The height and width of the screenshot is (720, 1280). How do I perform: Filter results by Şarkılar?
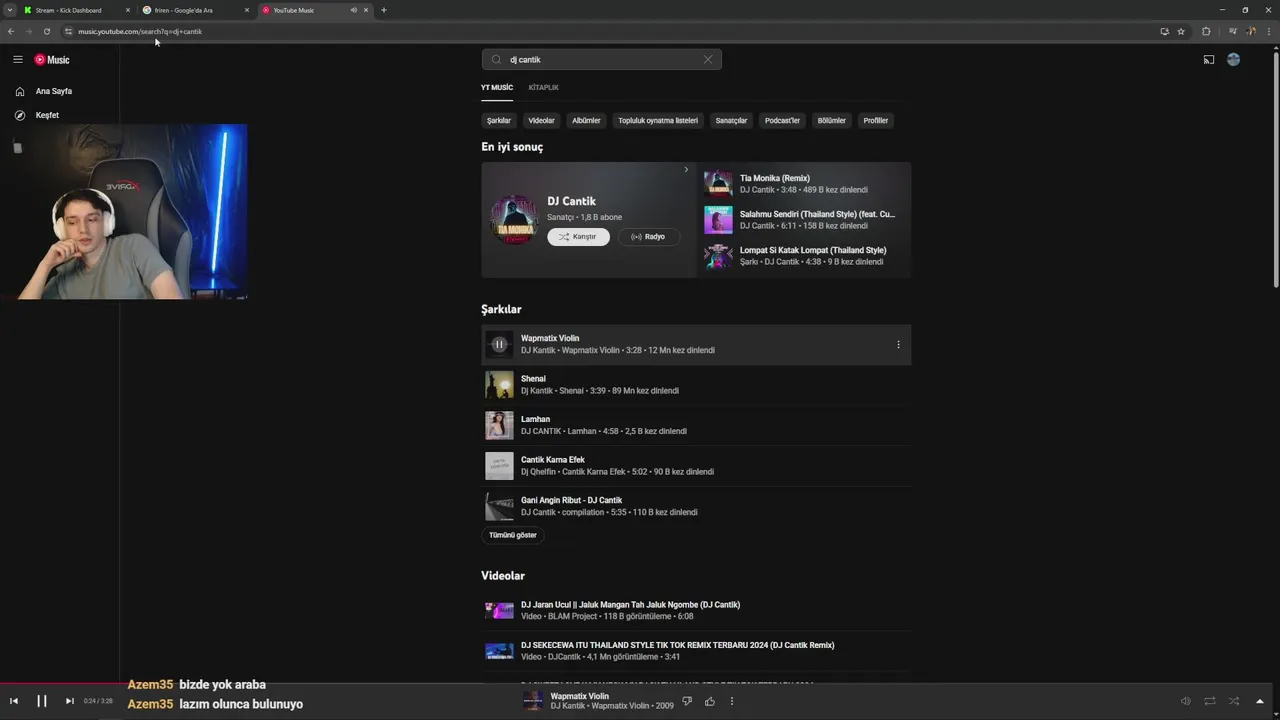click(499, 121)
